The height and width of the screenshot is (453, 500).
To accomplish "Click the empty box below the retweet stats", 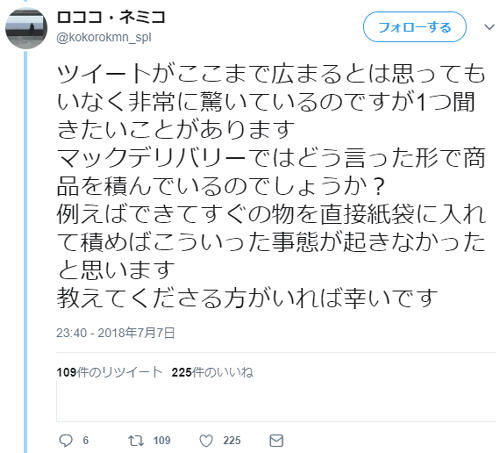I will tap(276, 402).
